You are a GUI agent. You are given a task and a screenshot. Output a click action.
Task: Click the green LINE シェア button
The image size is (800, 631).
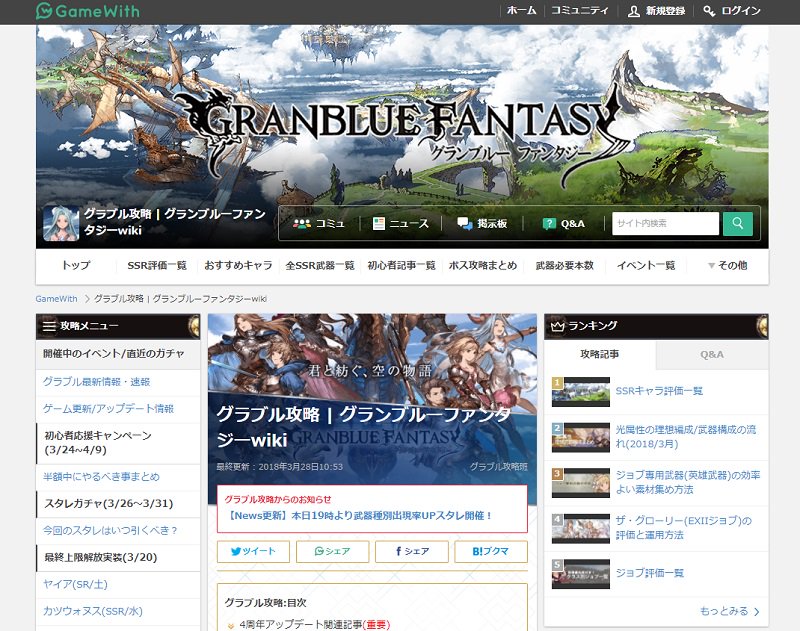click(332, 551)
